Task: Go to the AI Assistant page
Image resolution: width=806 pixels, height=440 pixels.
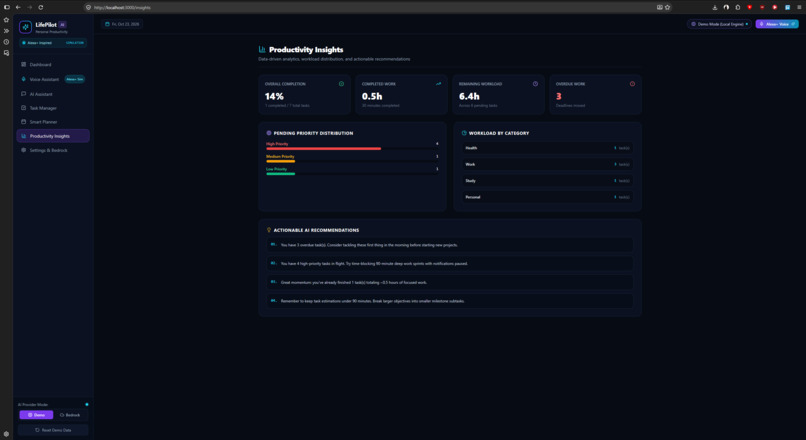Action: [53, 94]
